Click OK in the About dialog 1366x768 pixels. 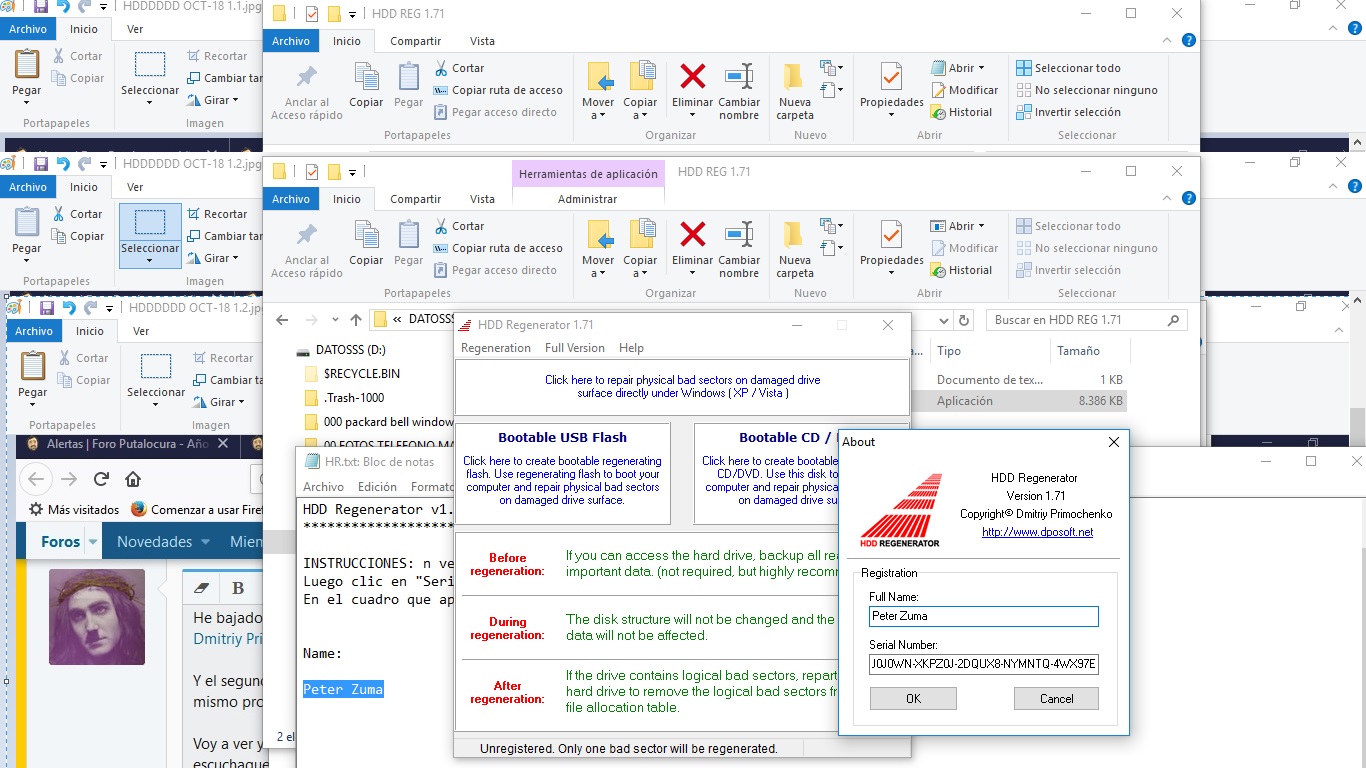click(913, 699)
